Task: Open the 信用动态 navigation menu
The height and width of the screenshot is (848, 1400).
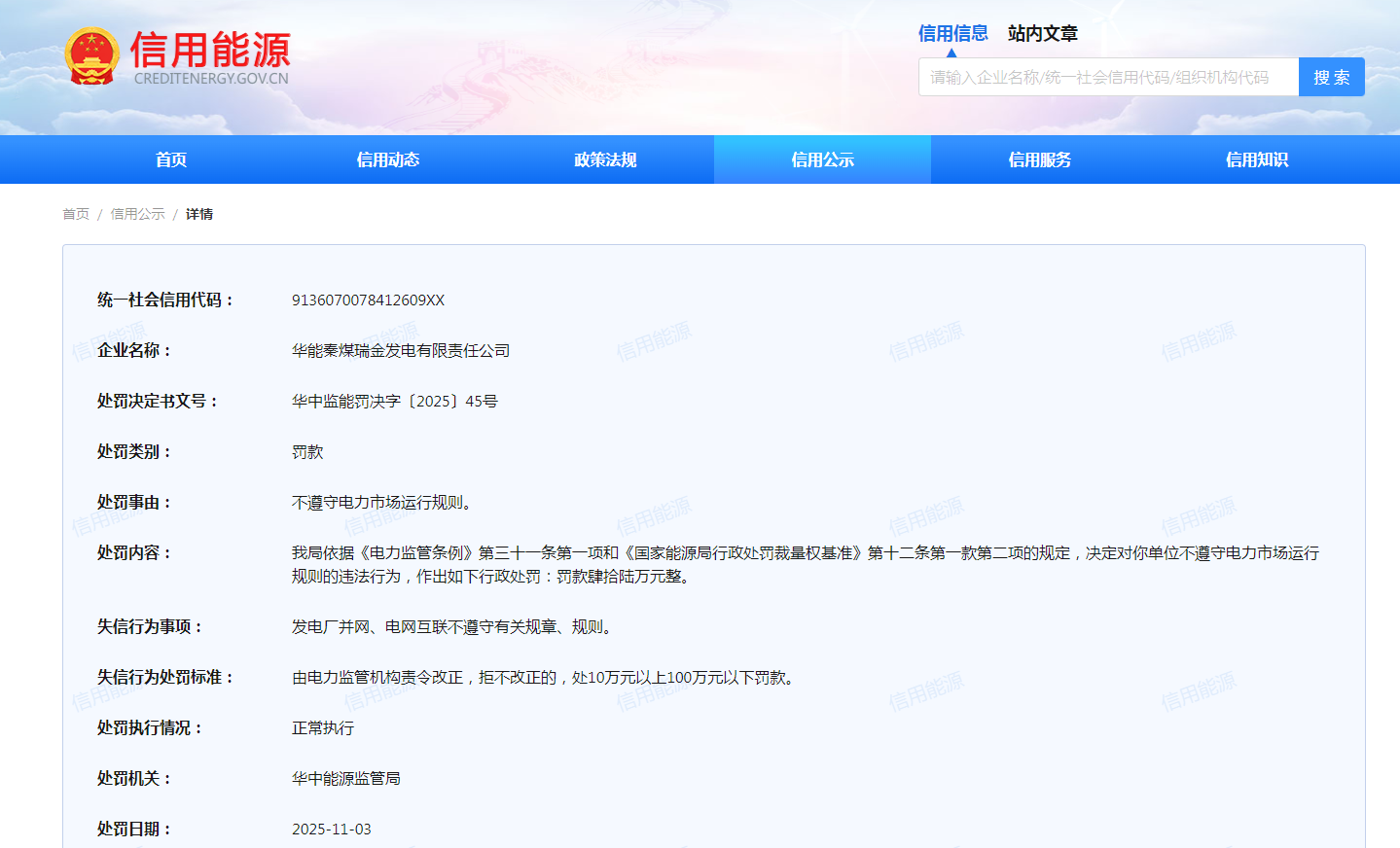Action: point(387,159)
